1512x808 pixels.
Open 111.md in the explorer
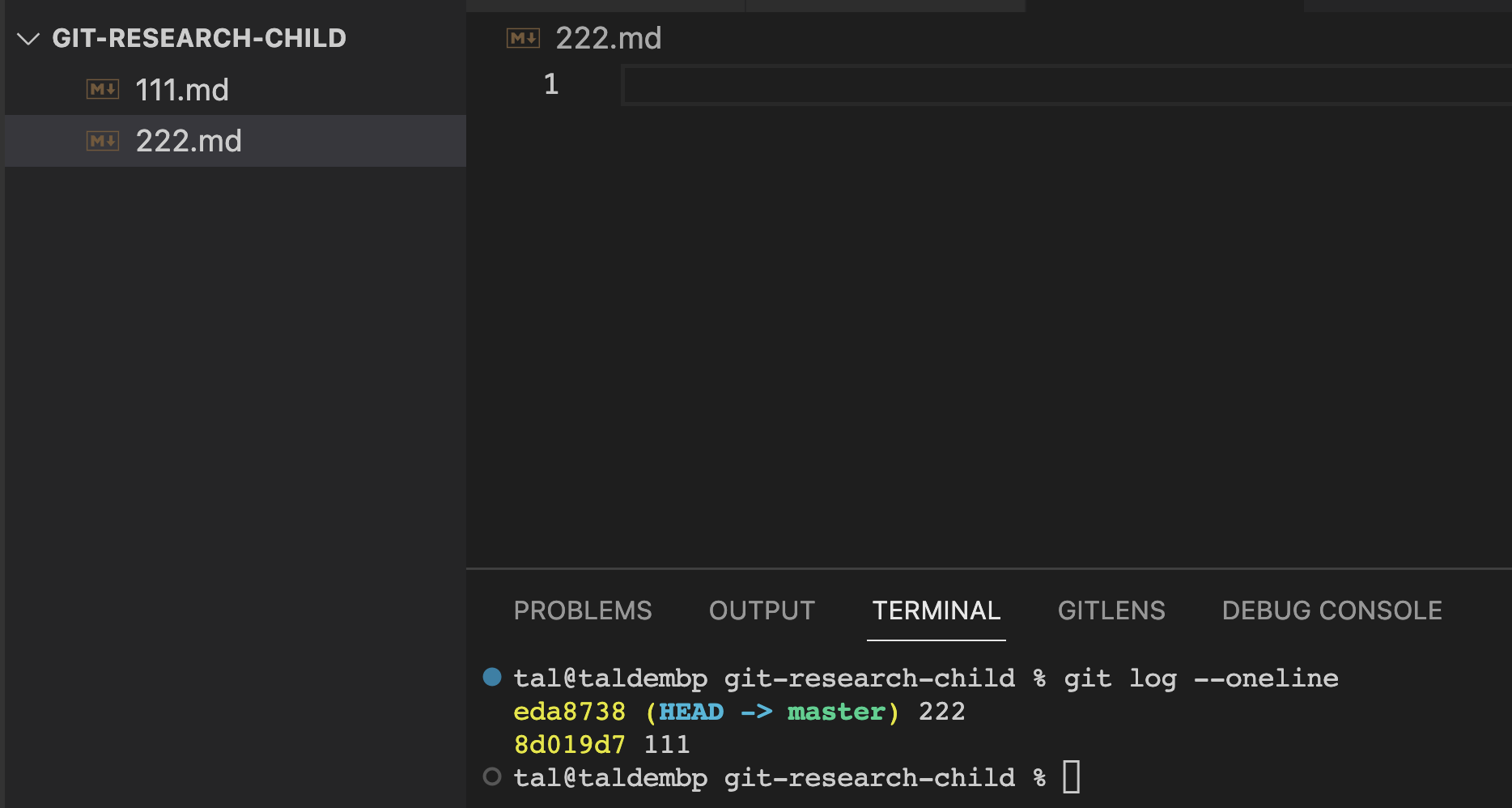pos(235,89)
